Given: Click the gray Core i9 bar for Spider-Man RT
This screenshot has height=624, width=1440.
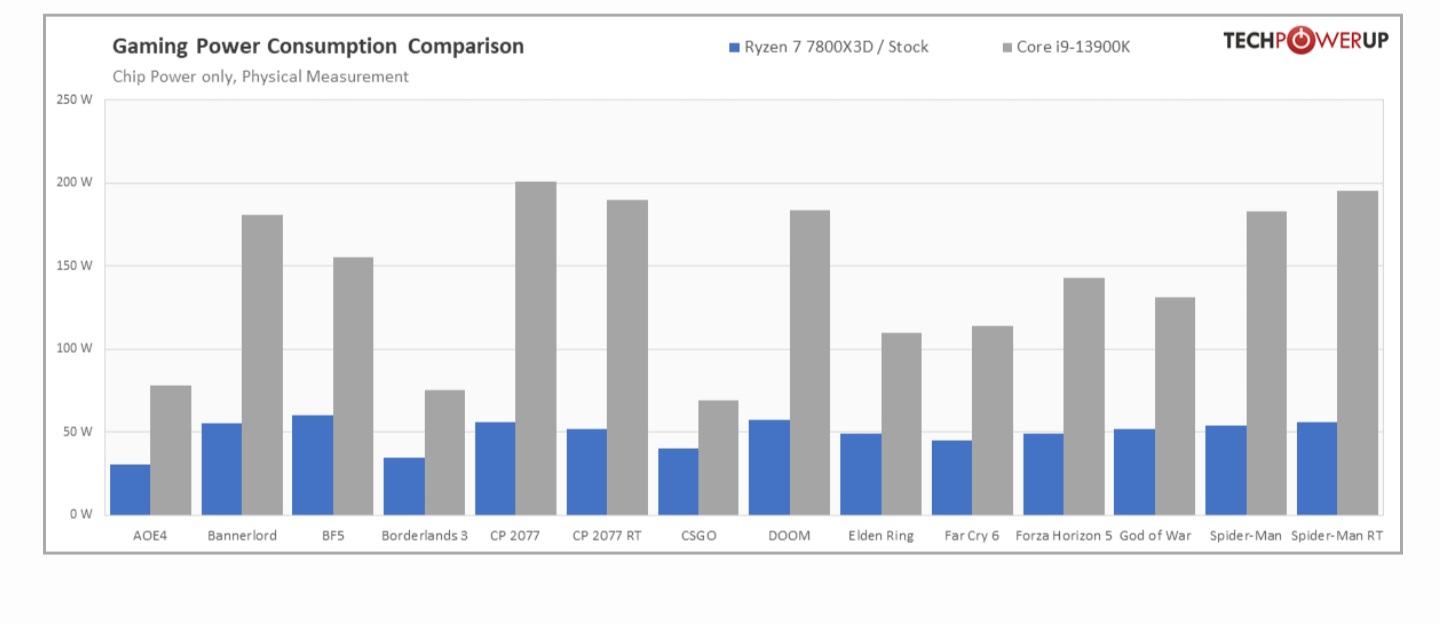Looking at the screenshot, I should [1358, 353].
